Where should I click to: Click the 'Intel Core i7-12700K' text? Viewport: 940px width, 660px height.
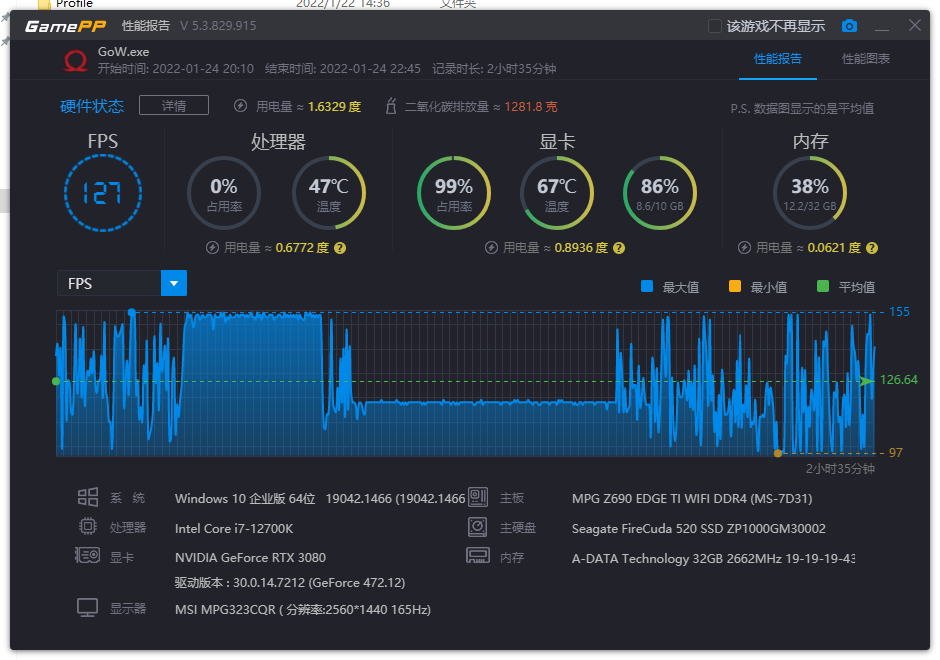click(x=234, y=528)
